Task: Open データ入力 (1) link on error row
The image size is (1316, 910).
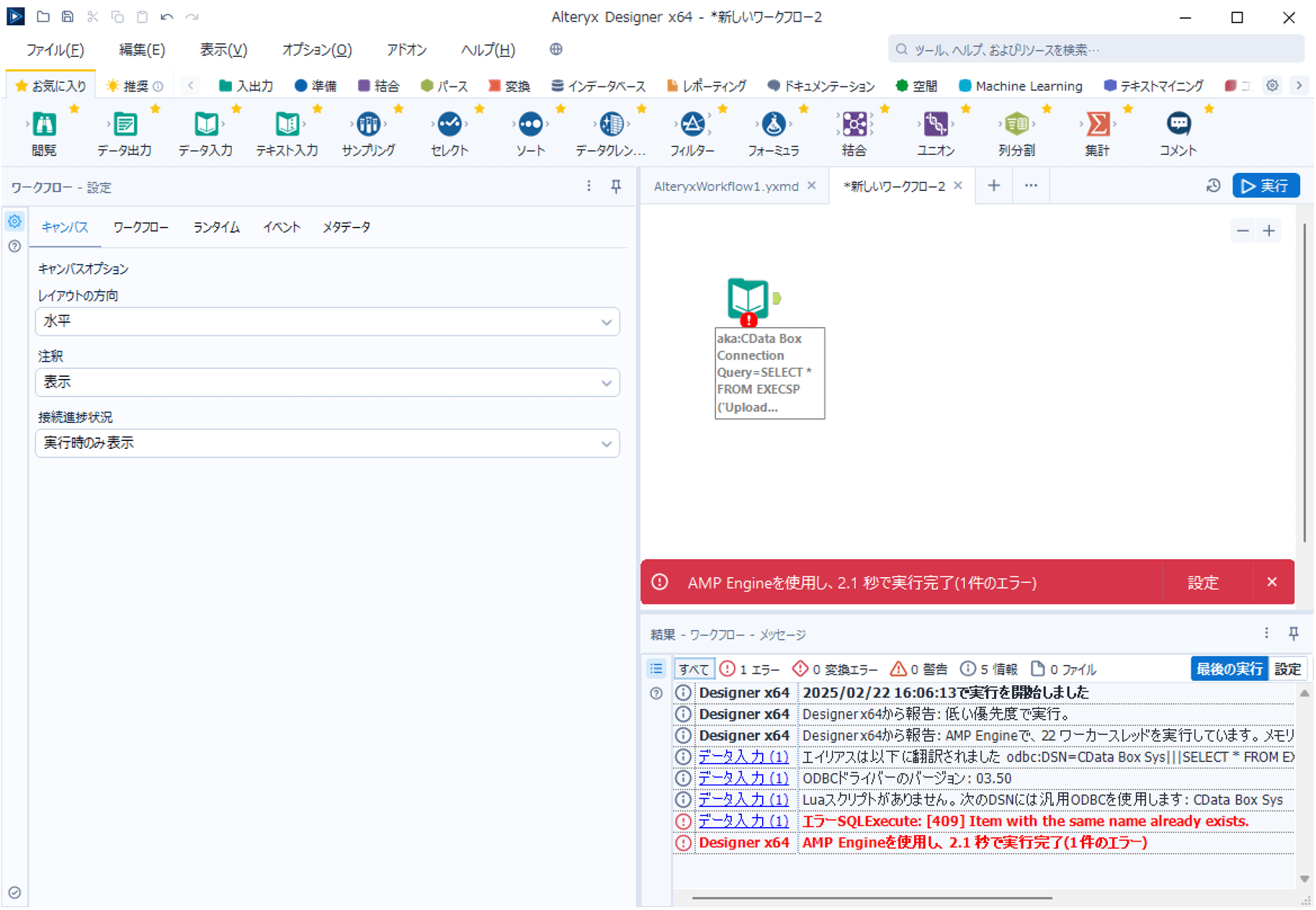Action: coord(743,821)
